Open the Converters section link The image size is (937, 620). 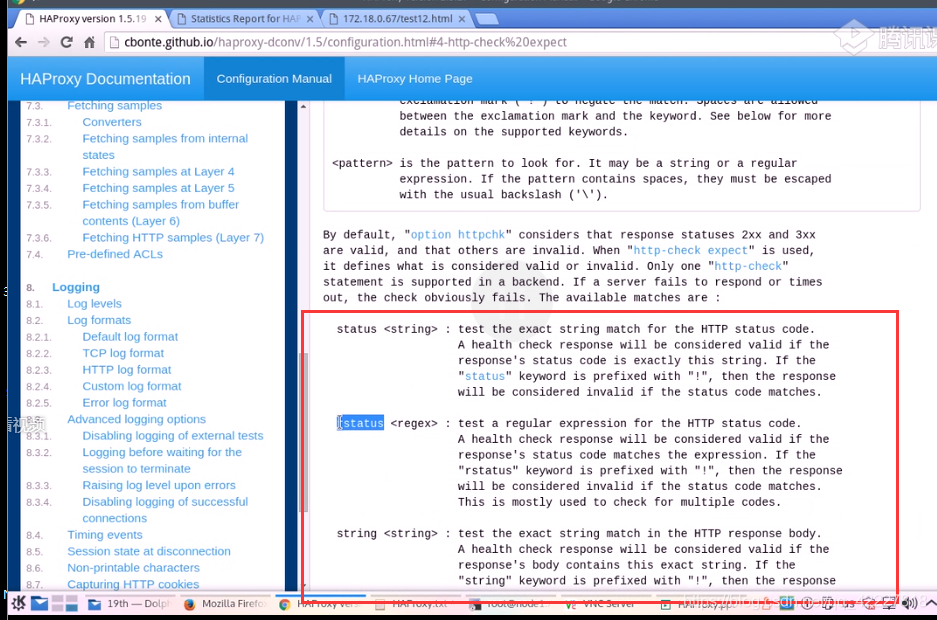112,122
